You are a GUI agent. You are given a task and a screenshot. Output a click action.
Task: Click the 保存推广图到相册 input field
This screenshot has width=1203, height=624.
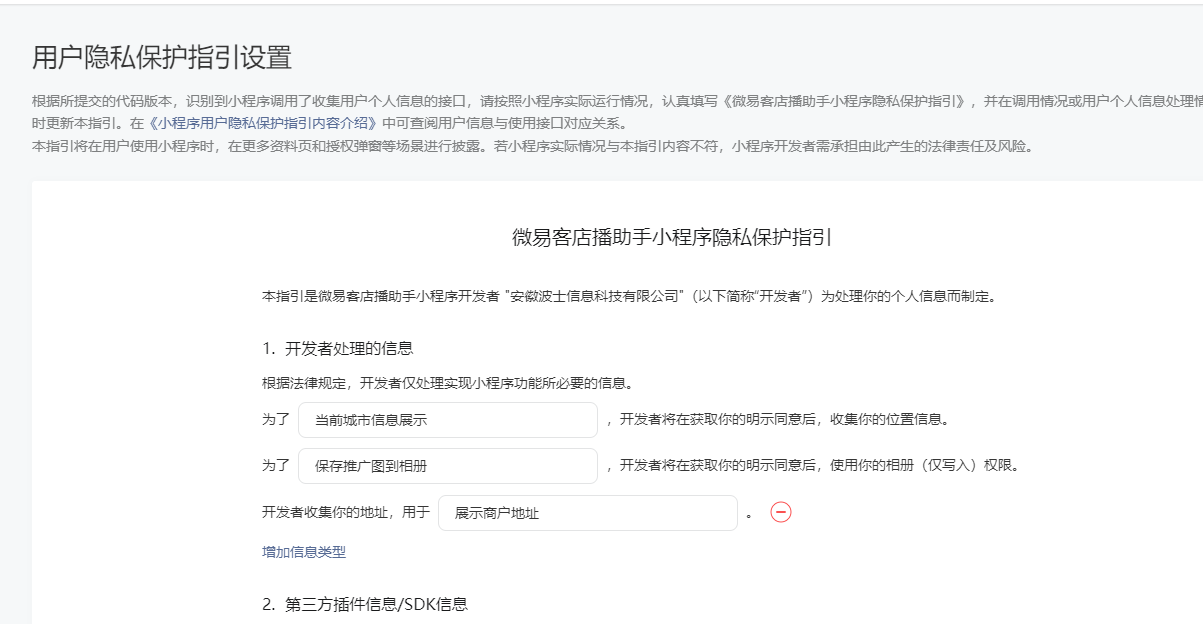click(x=448, y=466)
